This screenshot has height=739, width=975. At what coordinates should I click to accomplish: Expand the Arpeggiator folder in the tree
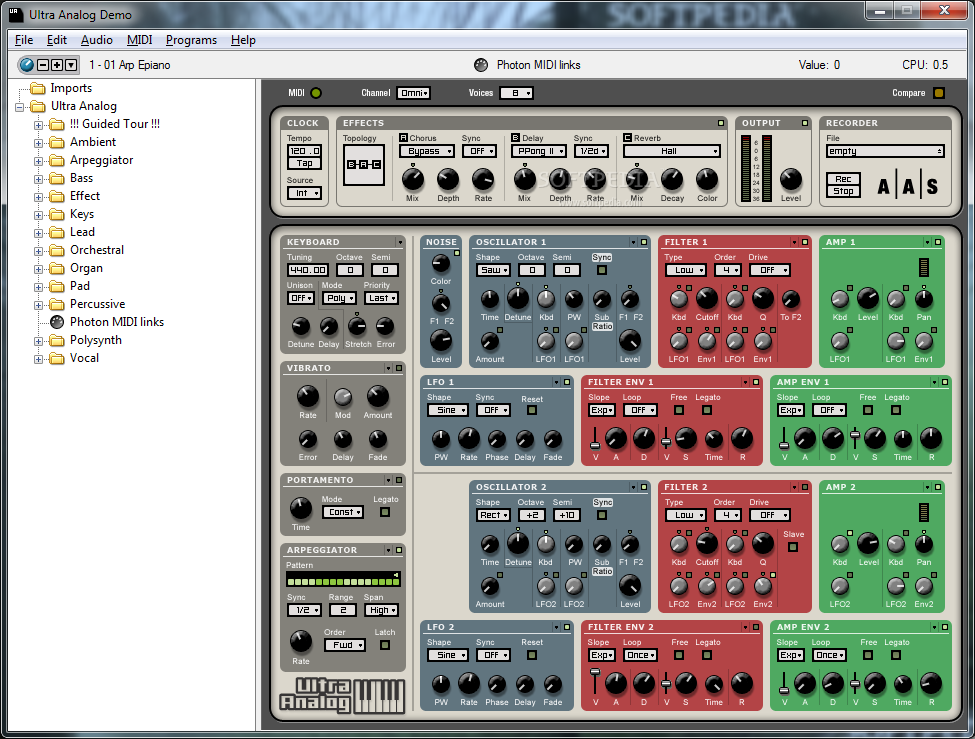(x=39, y=161)
